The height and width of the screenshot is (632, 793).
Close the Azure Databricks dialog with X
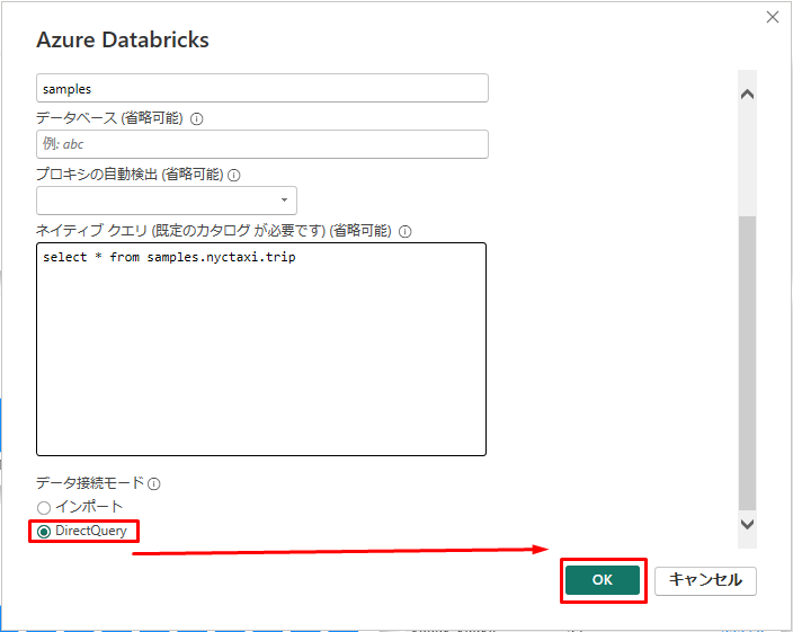(x=772, y=17)
